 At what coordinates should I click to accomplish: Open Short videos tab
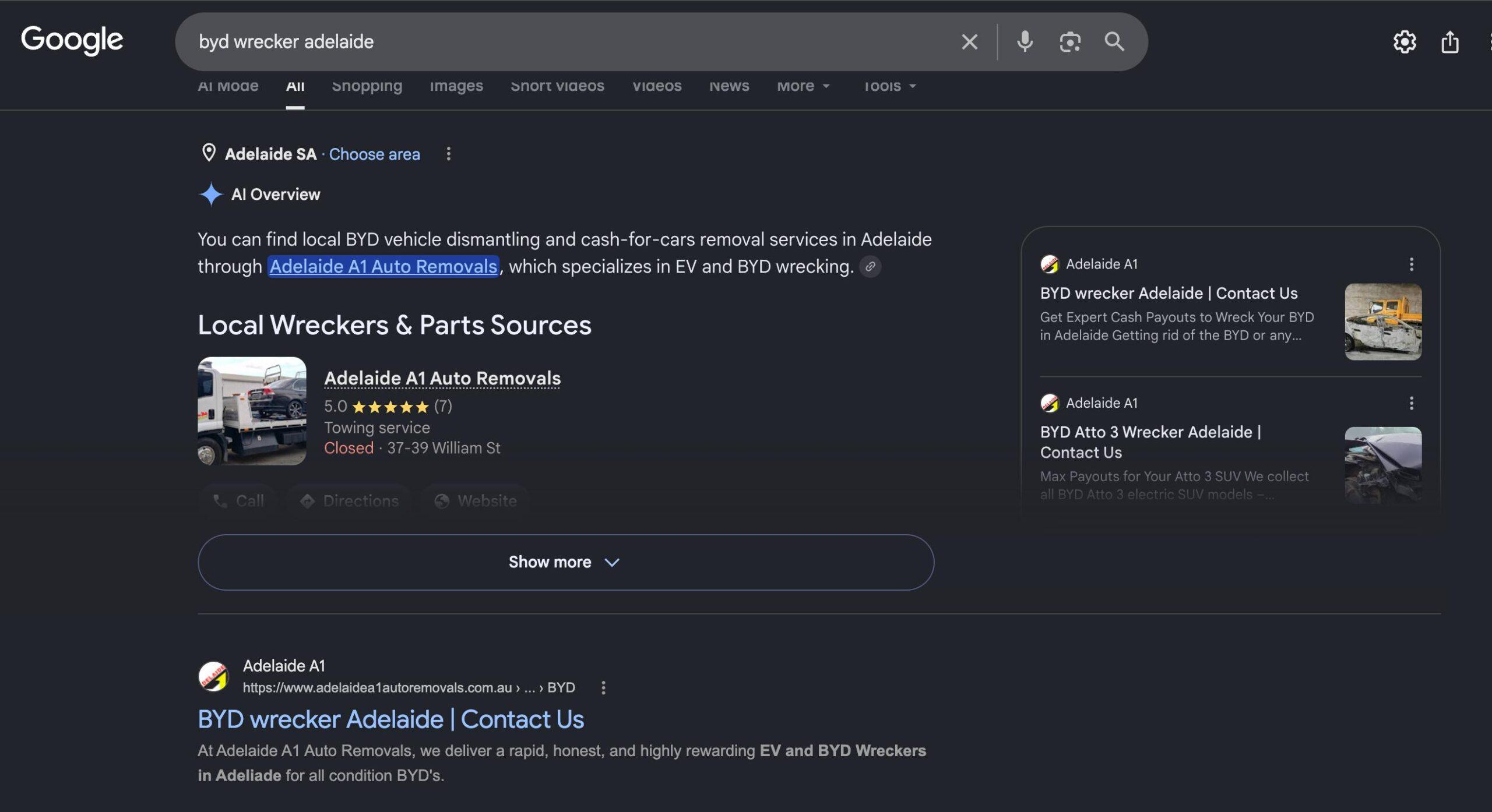click(x=557, y=86)
